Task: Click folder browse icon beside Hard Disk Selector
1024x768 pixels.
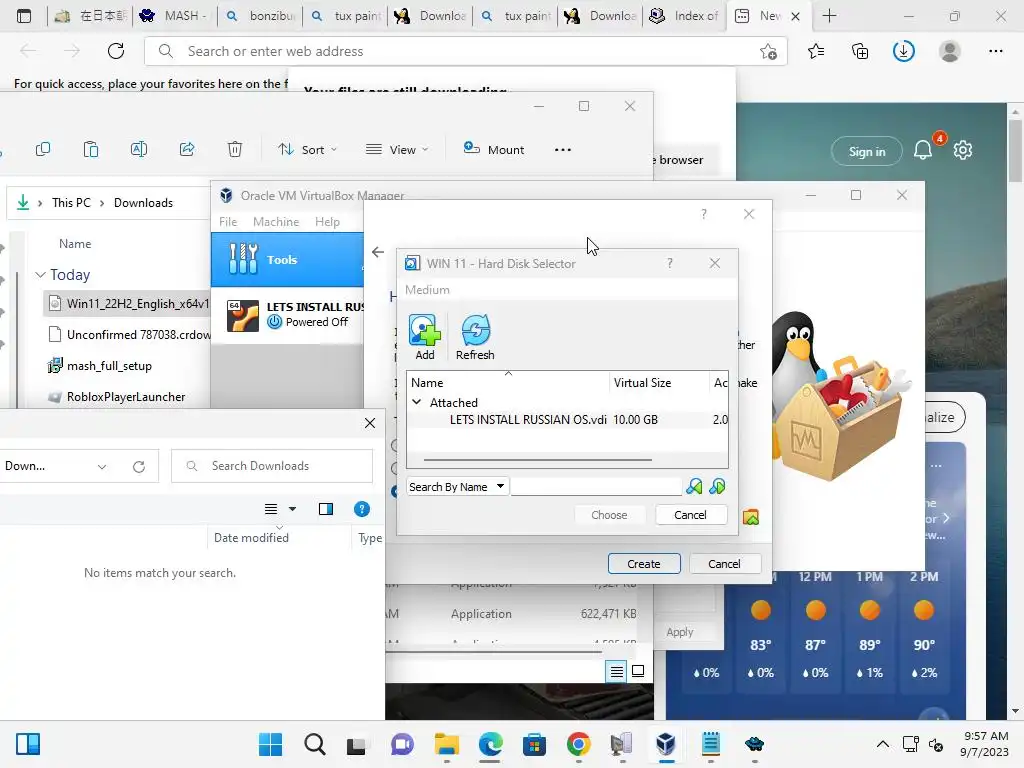Action: click(x=751, y=517)
